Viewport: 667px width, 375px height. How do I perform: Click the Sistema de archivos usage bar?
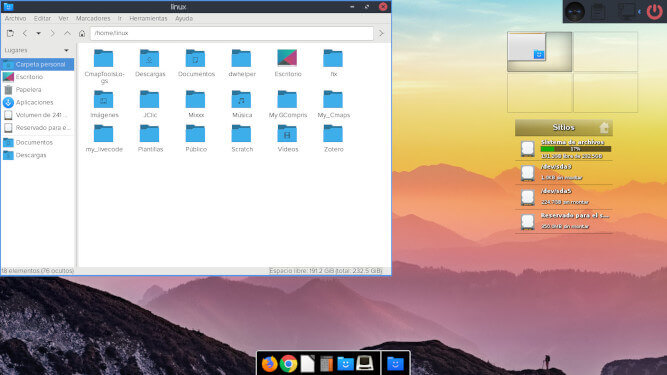click(x=576, y=149)
